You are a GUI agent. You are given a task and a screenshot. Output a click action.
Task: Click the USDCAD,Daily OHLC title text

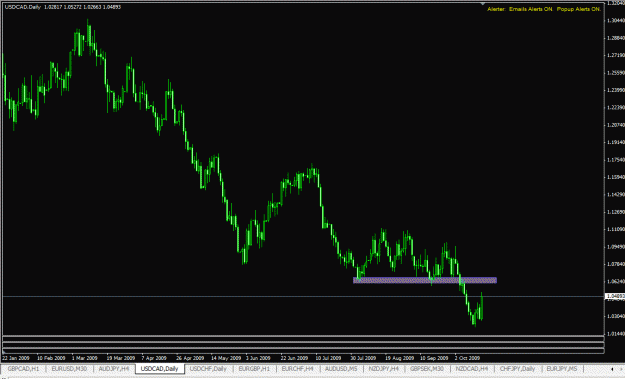pos(63,7)
